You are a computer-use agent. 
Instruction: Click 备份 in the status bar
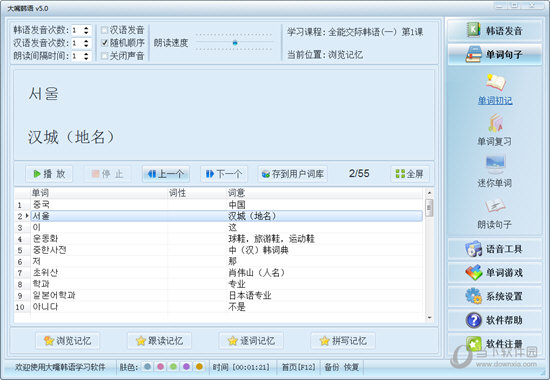coord(331,367)
